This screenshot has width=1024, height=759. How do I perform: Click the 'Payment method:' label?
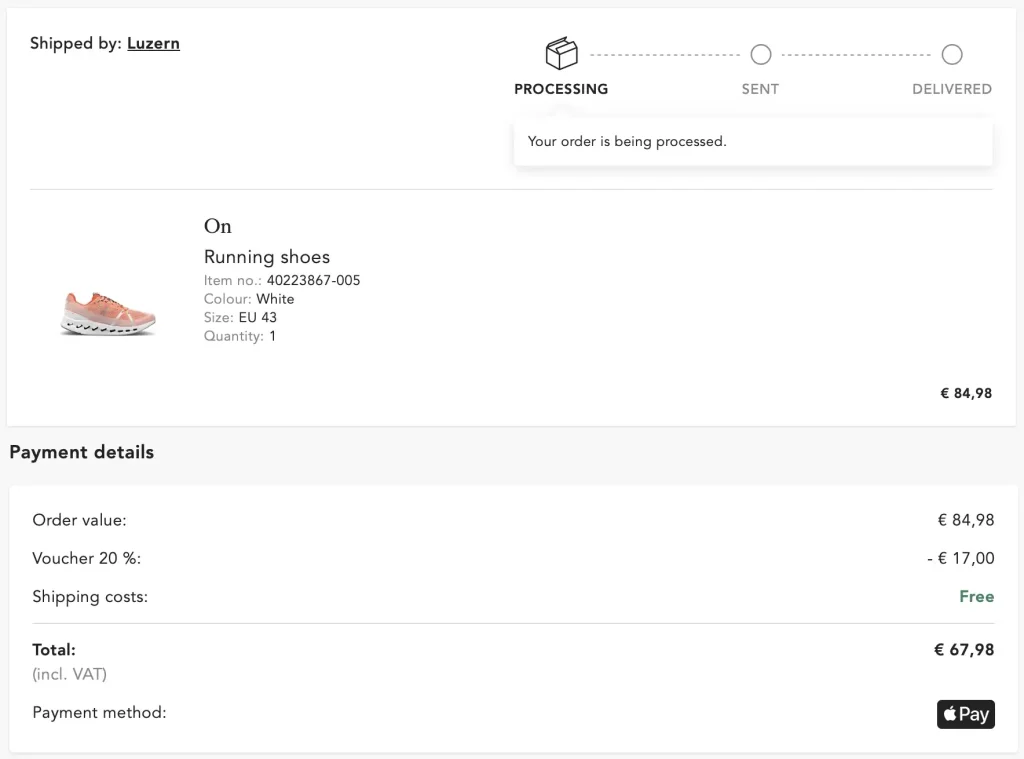coord(99,713)
